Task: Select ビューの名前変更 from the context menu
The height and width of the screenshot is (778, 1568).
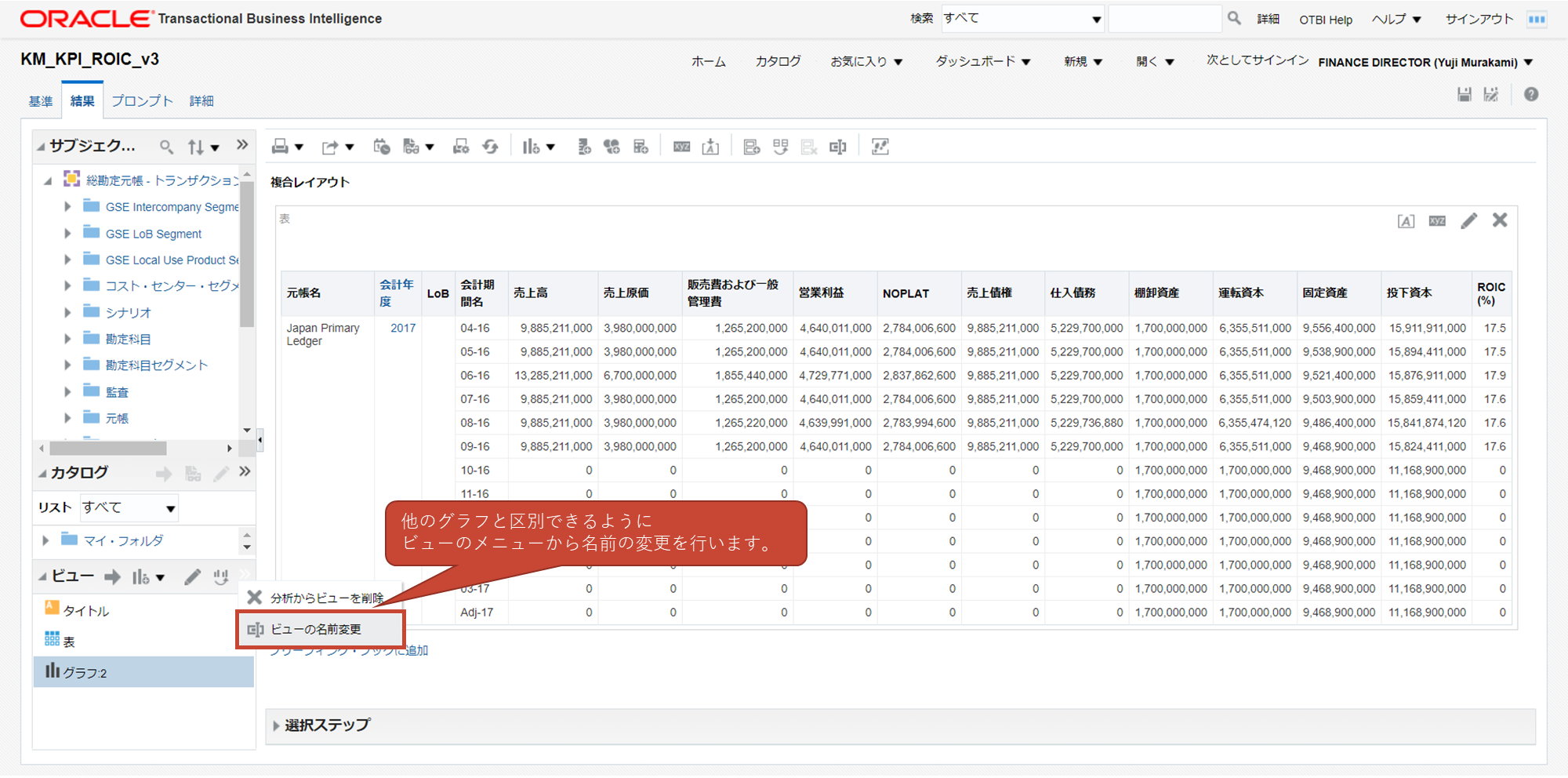Action: [x=321, y=629]
